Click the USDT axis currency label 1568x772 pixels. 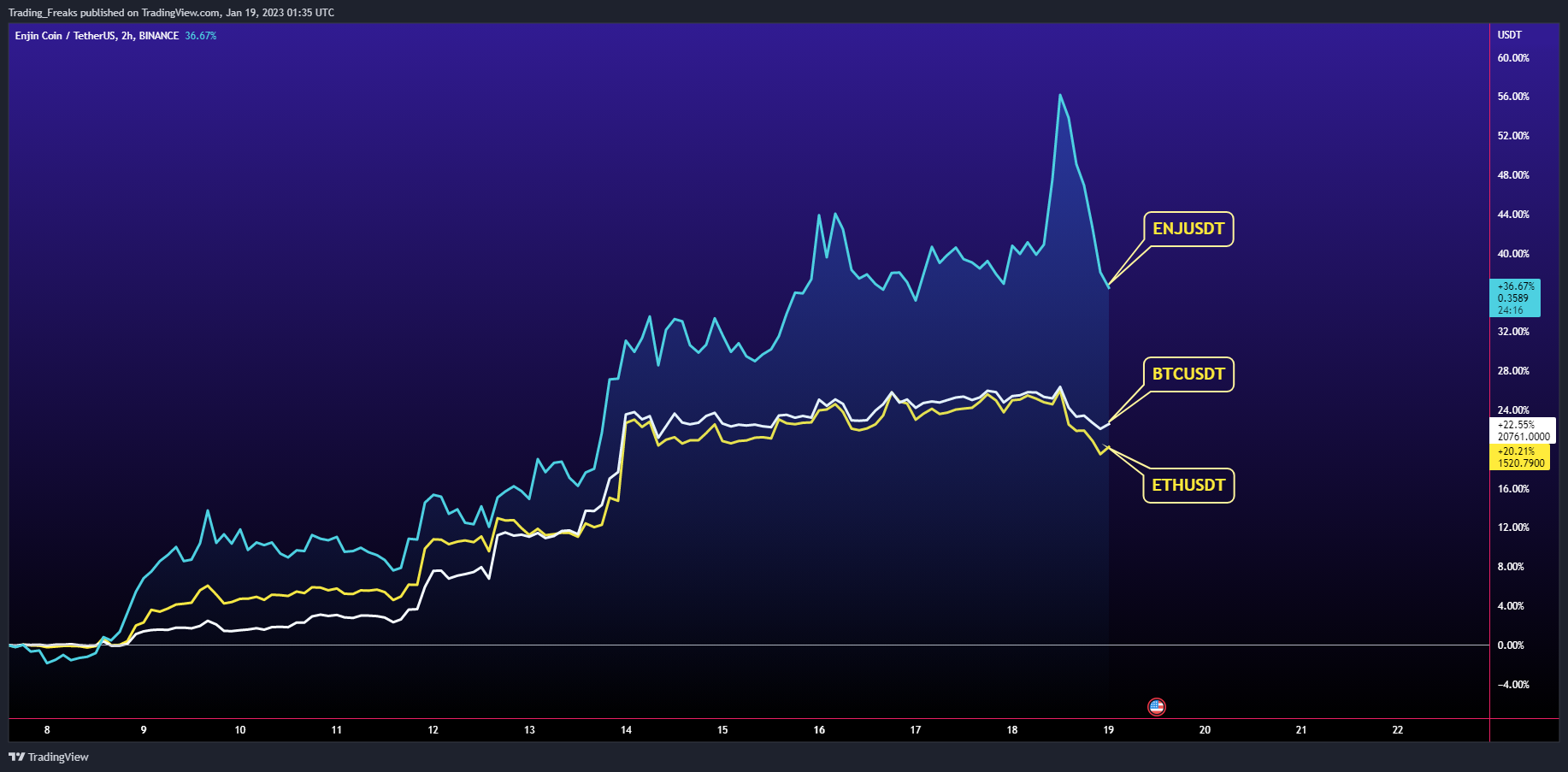point(1510,35)
